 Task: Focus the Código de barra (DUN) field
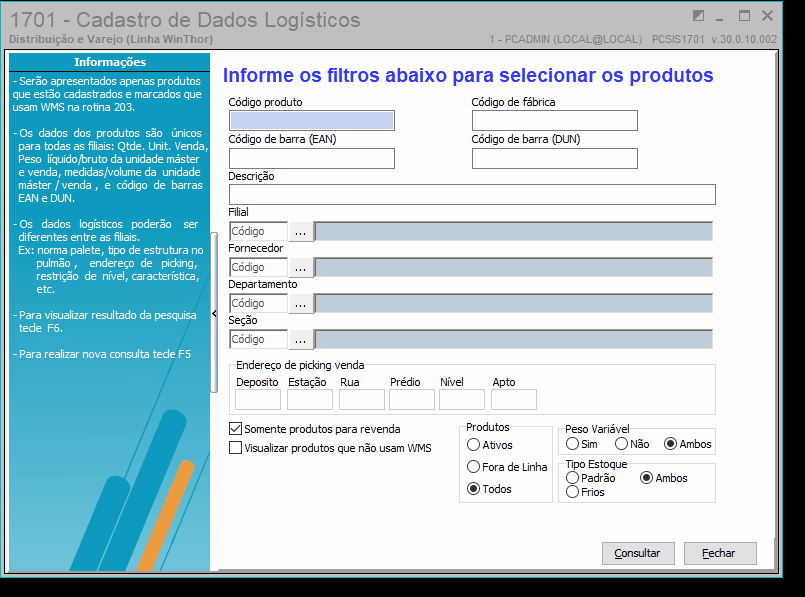click(555, 159)
